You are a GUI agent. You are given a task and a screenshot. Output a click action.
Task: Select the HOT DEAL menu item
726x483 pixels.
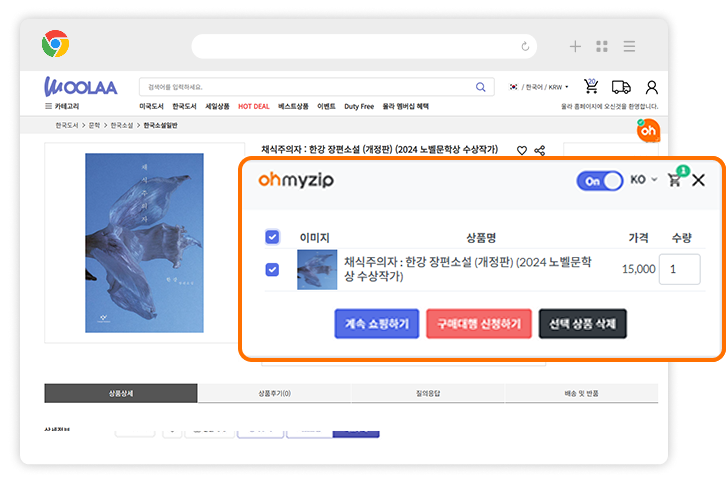[x=253, y=106]
